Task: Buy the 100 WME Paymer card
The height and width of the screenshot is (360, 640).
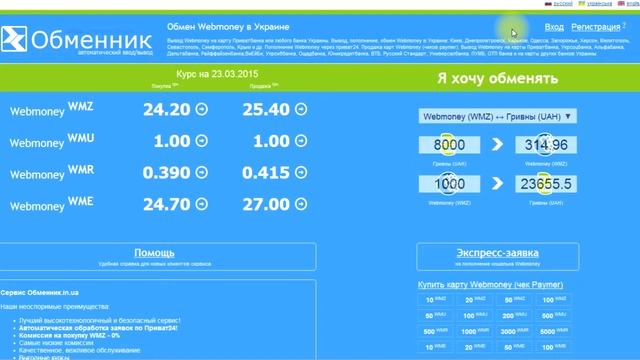Action: (x=553, y=347)
